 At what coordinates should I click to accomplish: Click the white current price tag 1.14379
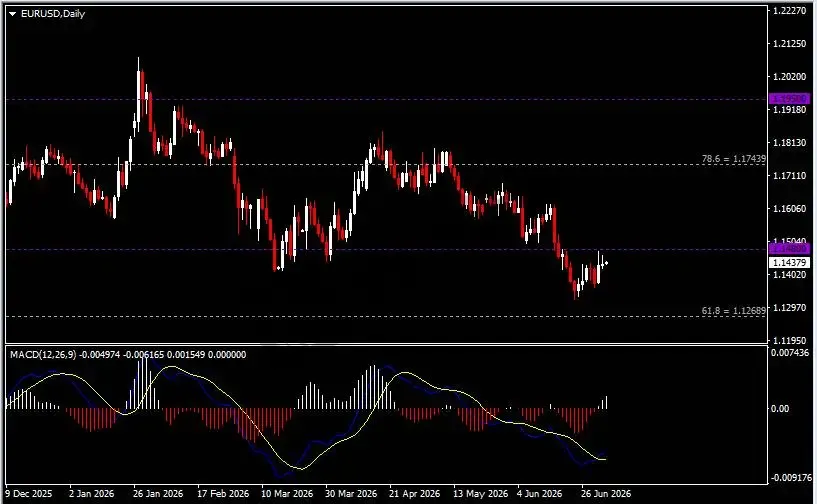[789, 262]
